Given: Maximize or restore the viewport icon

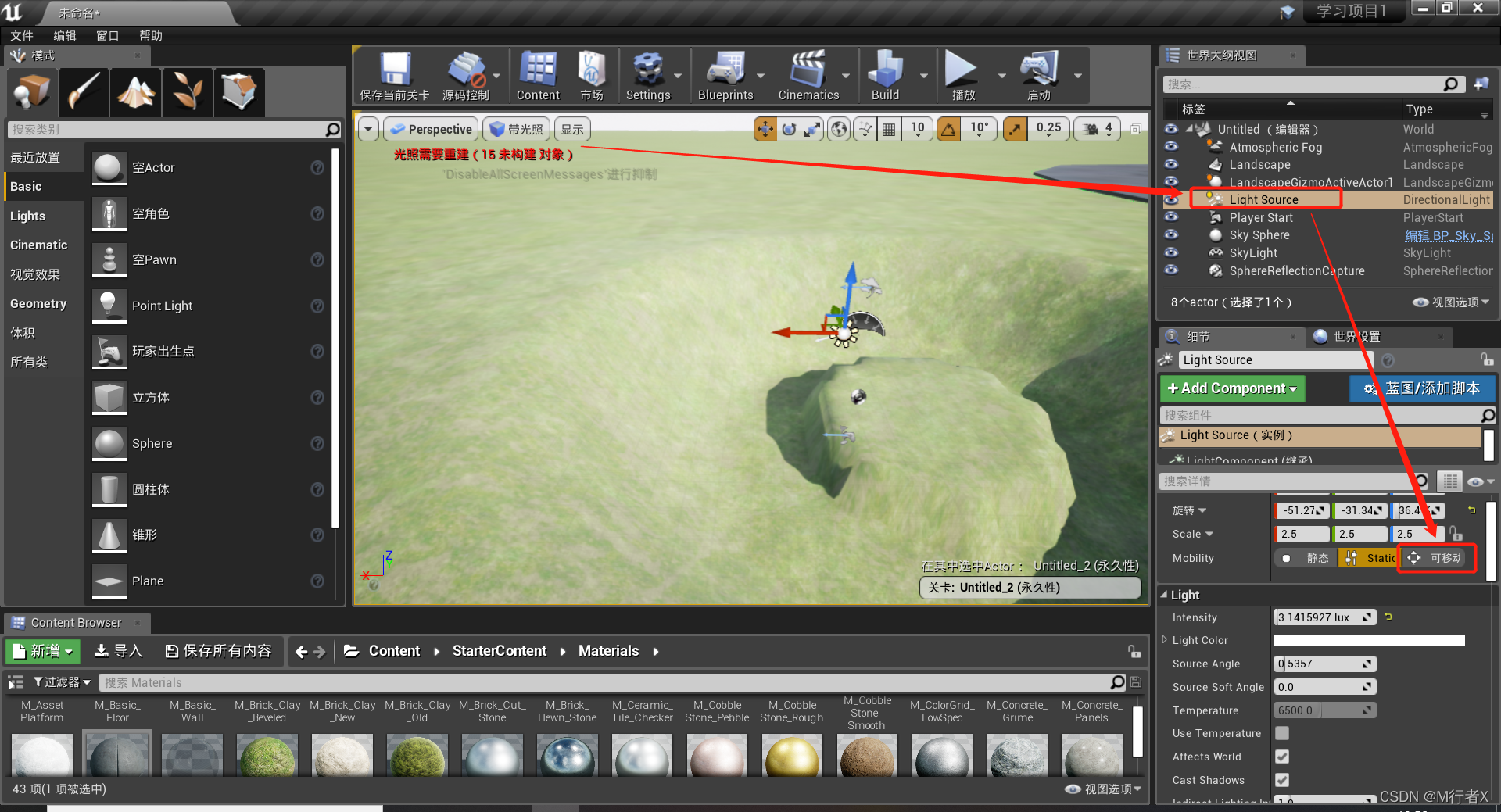Looking at the screenshot, I should pos(1135,129).
